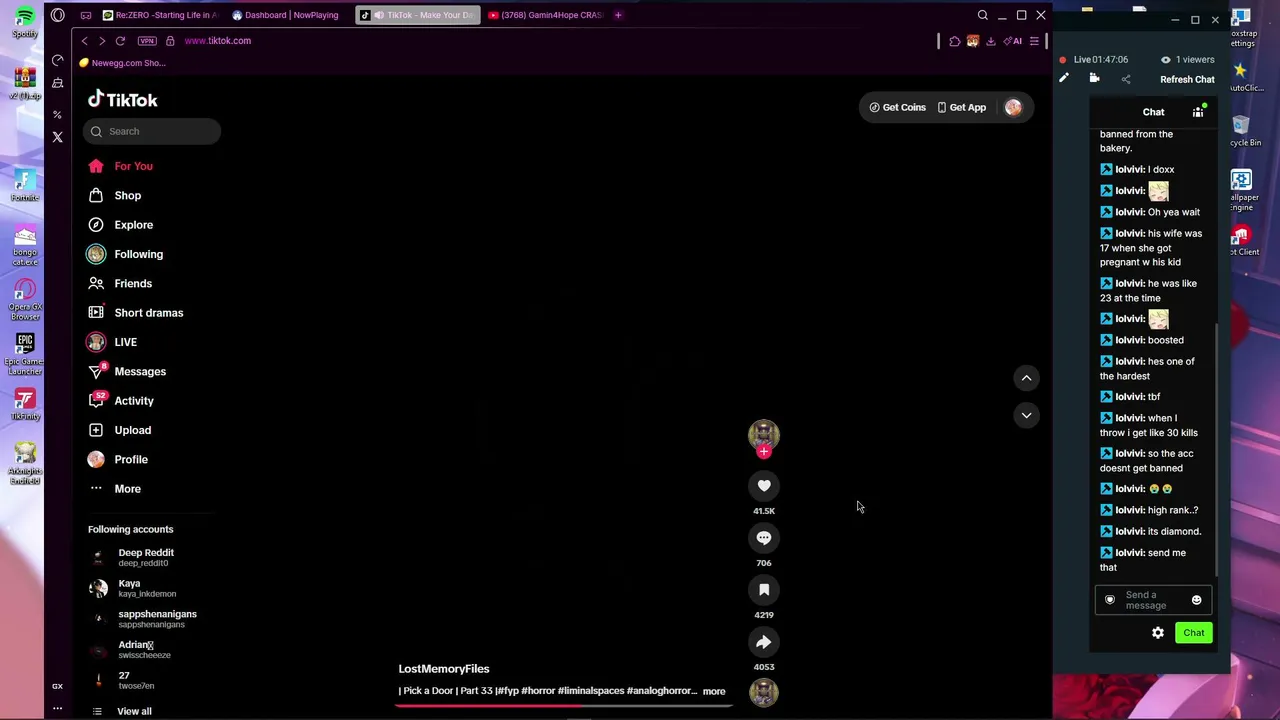Toggle the VPN badge in address bar
This screenshot has height=720, width=1280.
[x=147, y=41]
